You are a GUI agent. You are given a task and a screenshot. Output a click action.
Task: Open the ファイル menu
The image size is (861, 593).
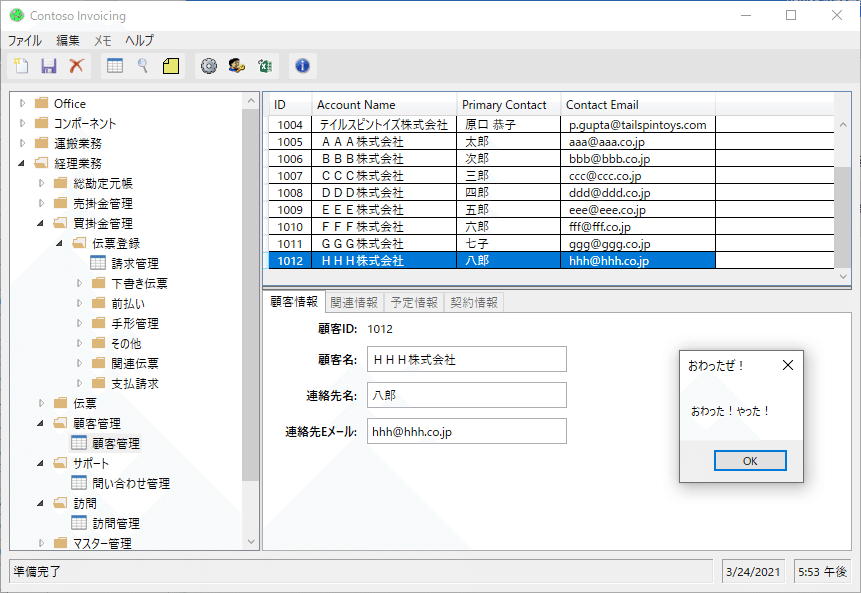click(x=25, y=40)
